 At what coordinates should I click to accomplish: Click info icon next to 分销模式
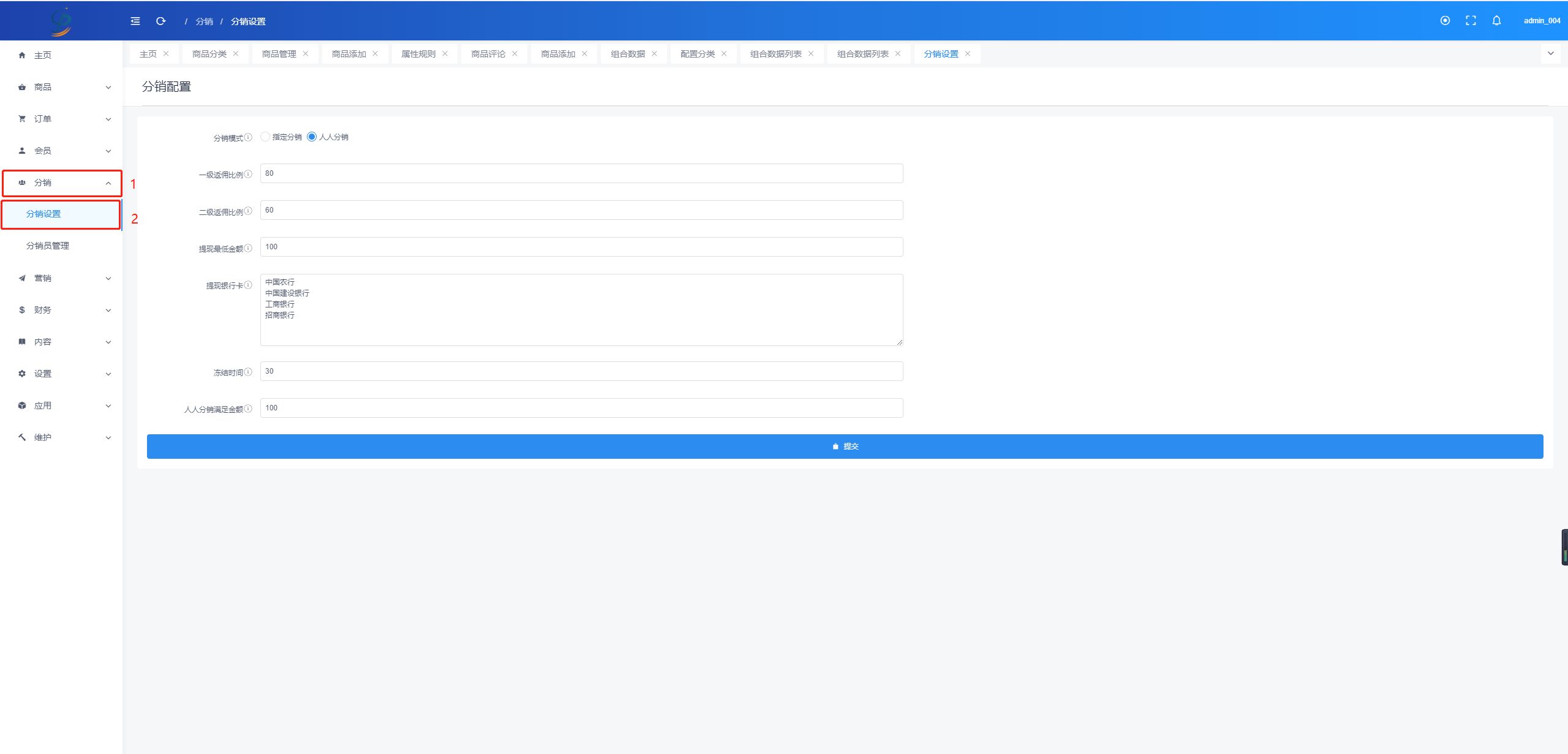(248, 137)
